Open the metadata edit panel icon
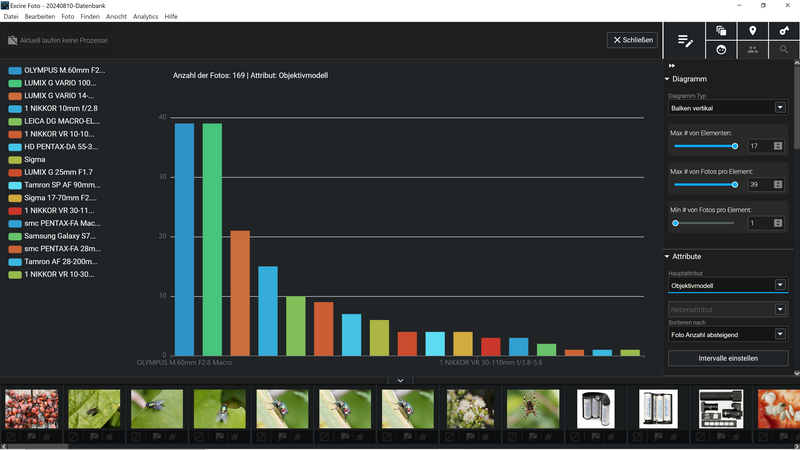 [685, 40]
